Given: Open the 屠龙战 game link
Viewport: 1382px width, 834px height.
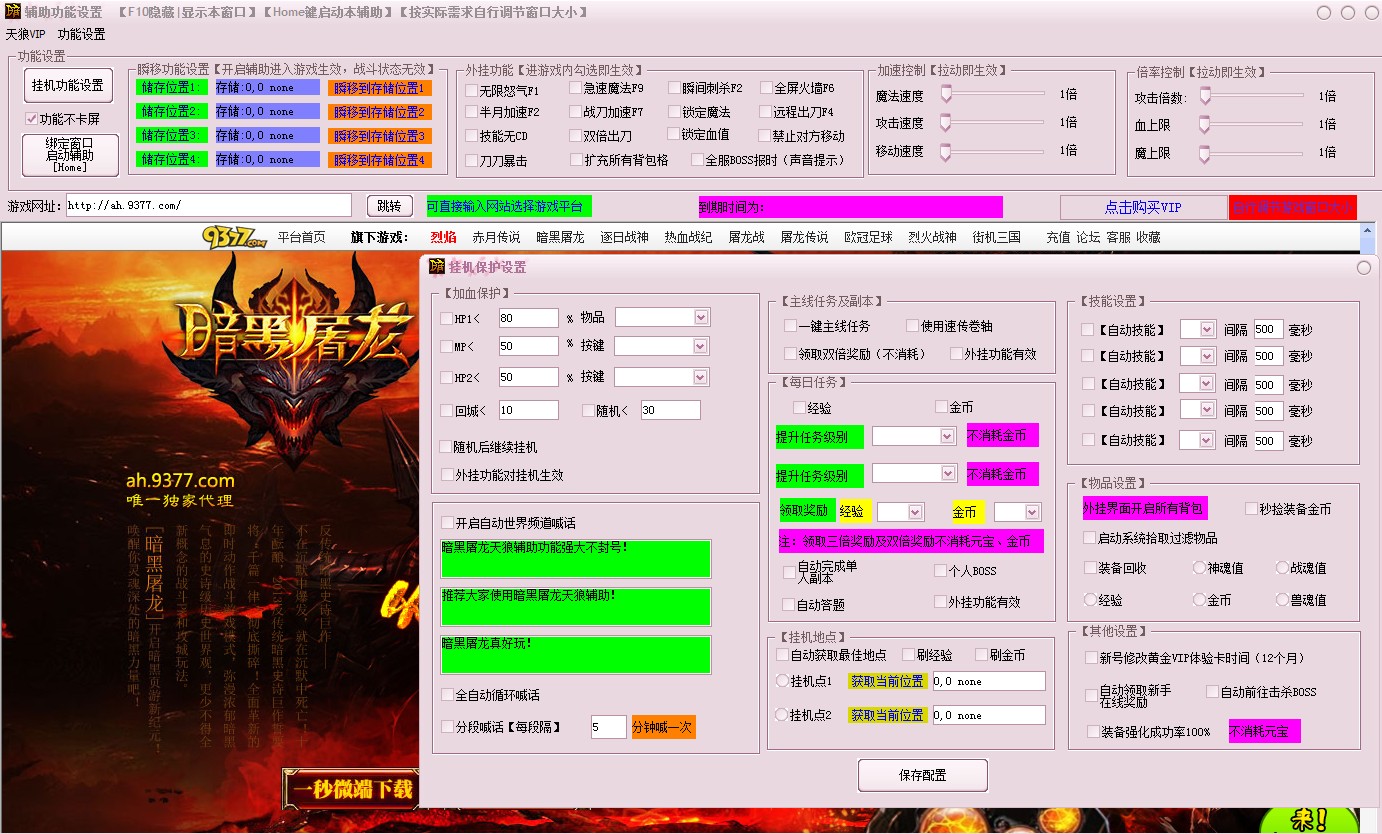Looking at the screenshot, I should pyautogui.click(x=746, y=237).
